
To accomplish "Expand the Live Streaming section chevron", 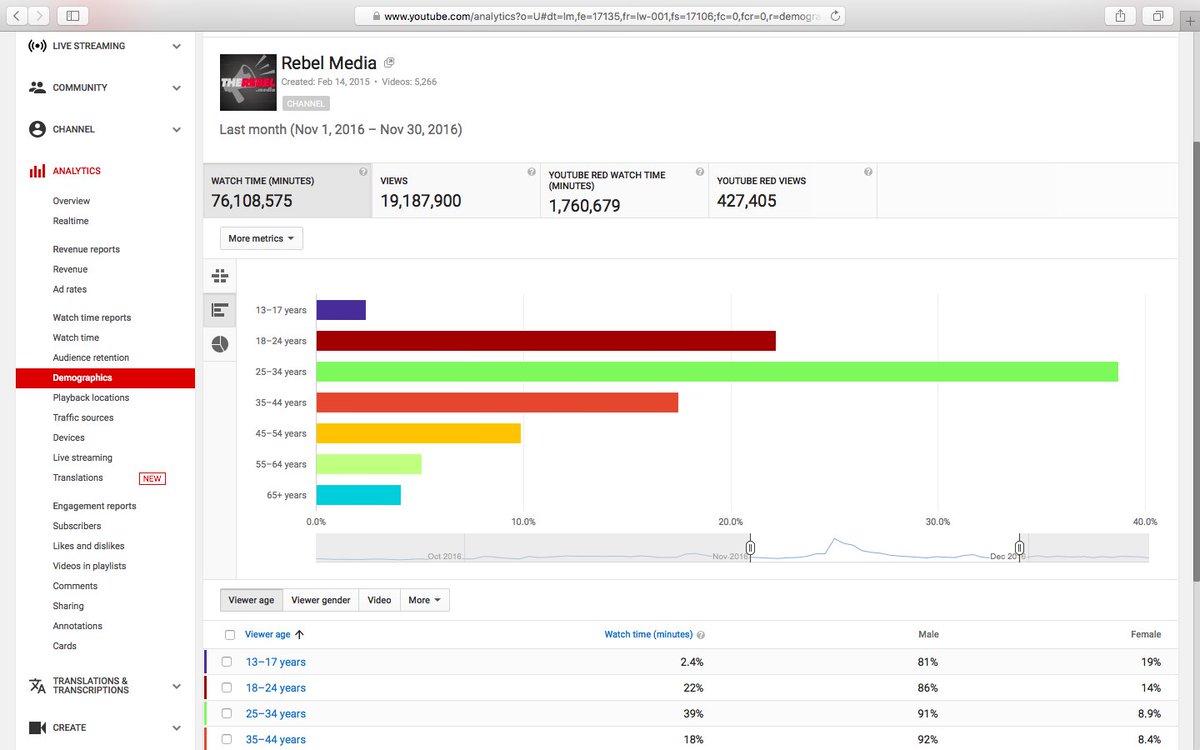I will point(176,46).
